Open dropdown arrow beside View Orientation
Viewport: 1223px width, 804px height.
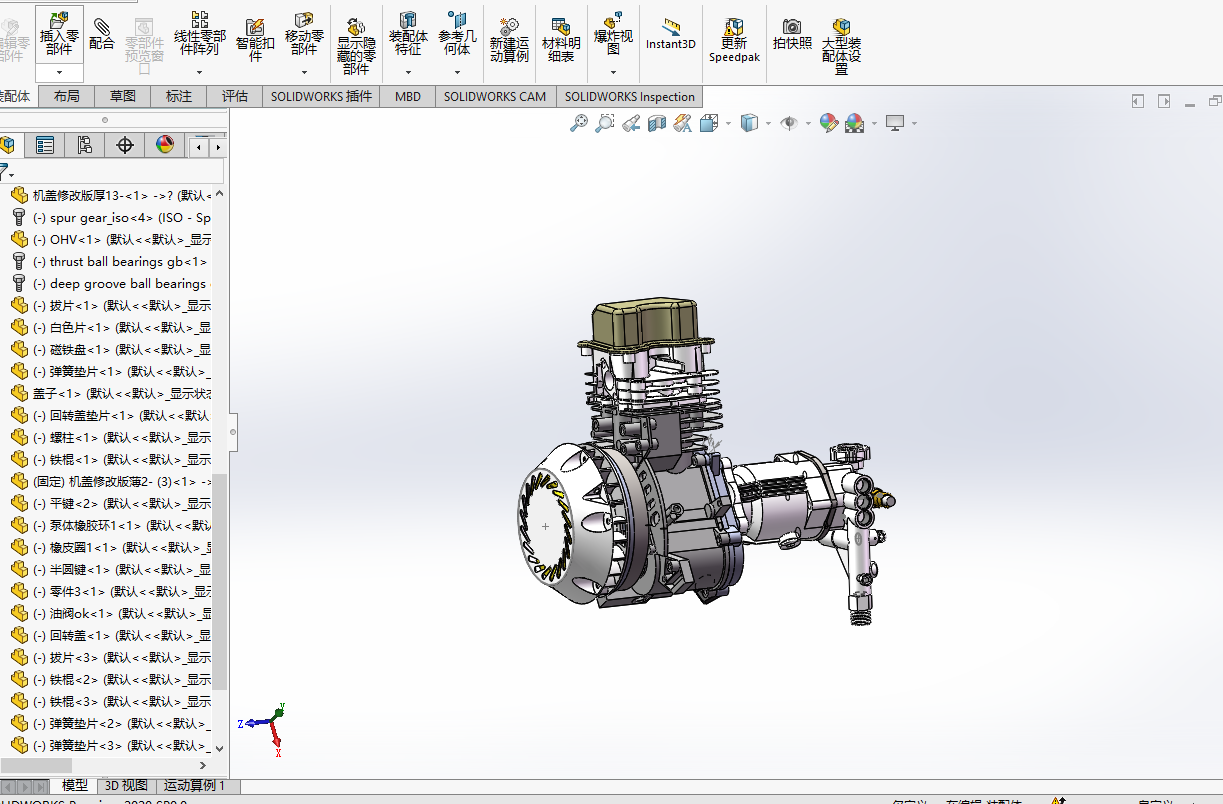(728, 124)
